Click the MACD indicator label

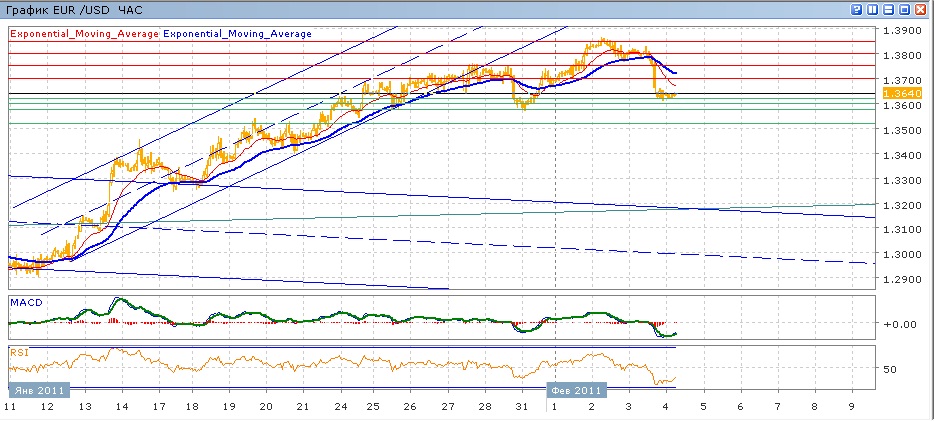(26, 303)
